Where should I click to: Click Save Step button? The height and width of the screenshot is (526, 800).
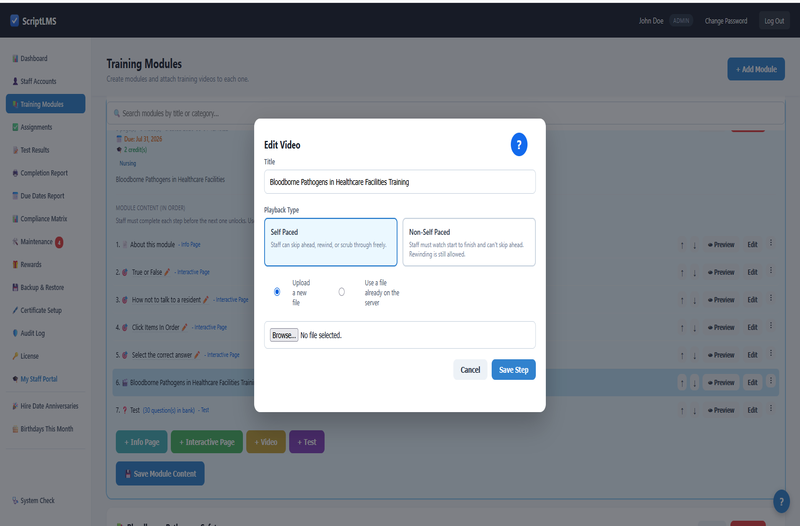[513, 370]
